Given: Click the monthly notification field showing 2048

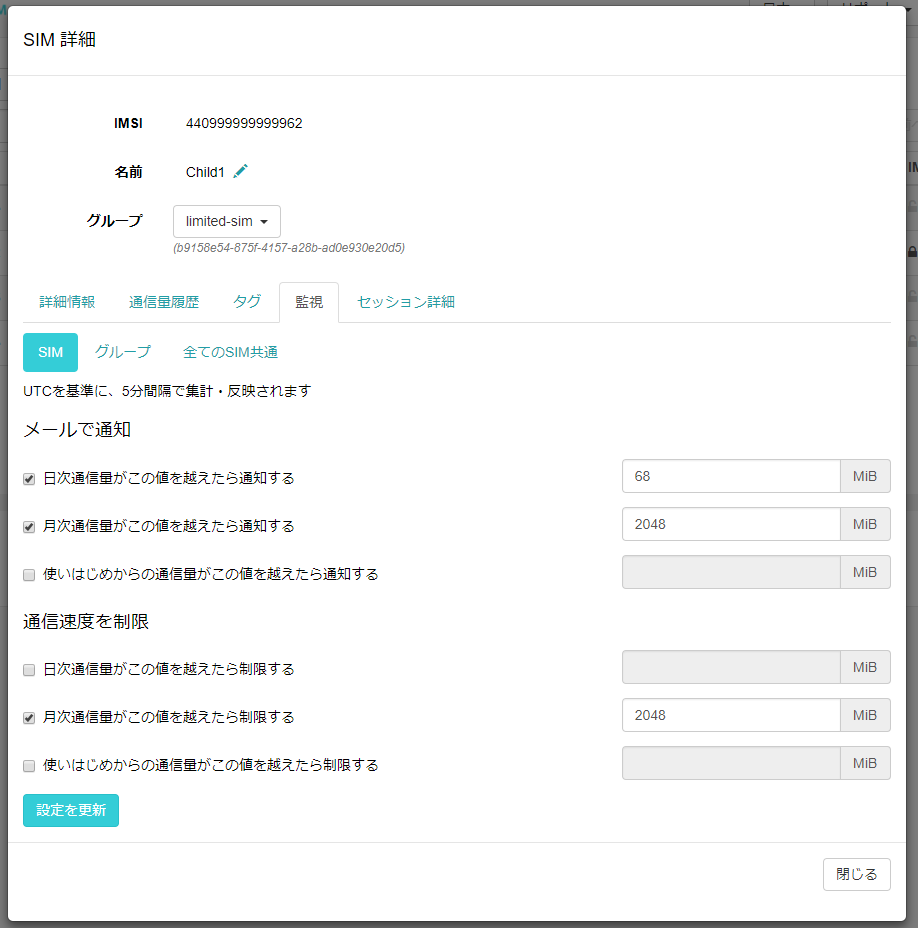Looking at the screenshot, I should coord(731,524).
